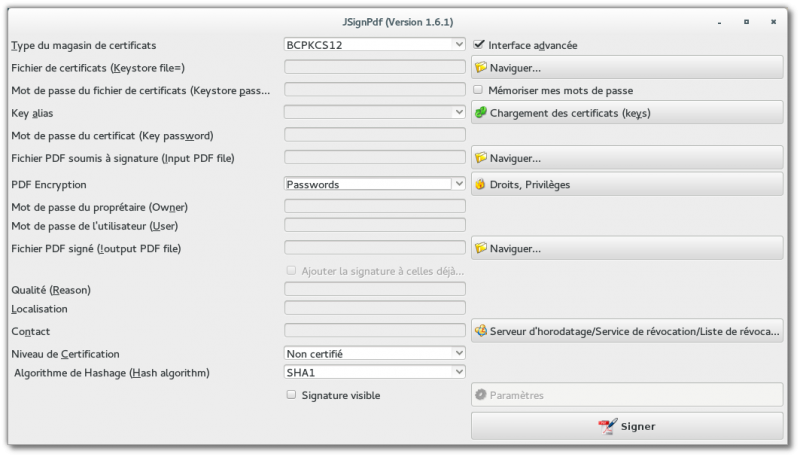Disable the Interface avancée checkbox
Viewport: 800px width, 456px height.
(x=479, y=45)
